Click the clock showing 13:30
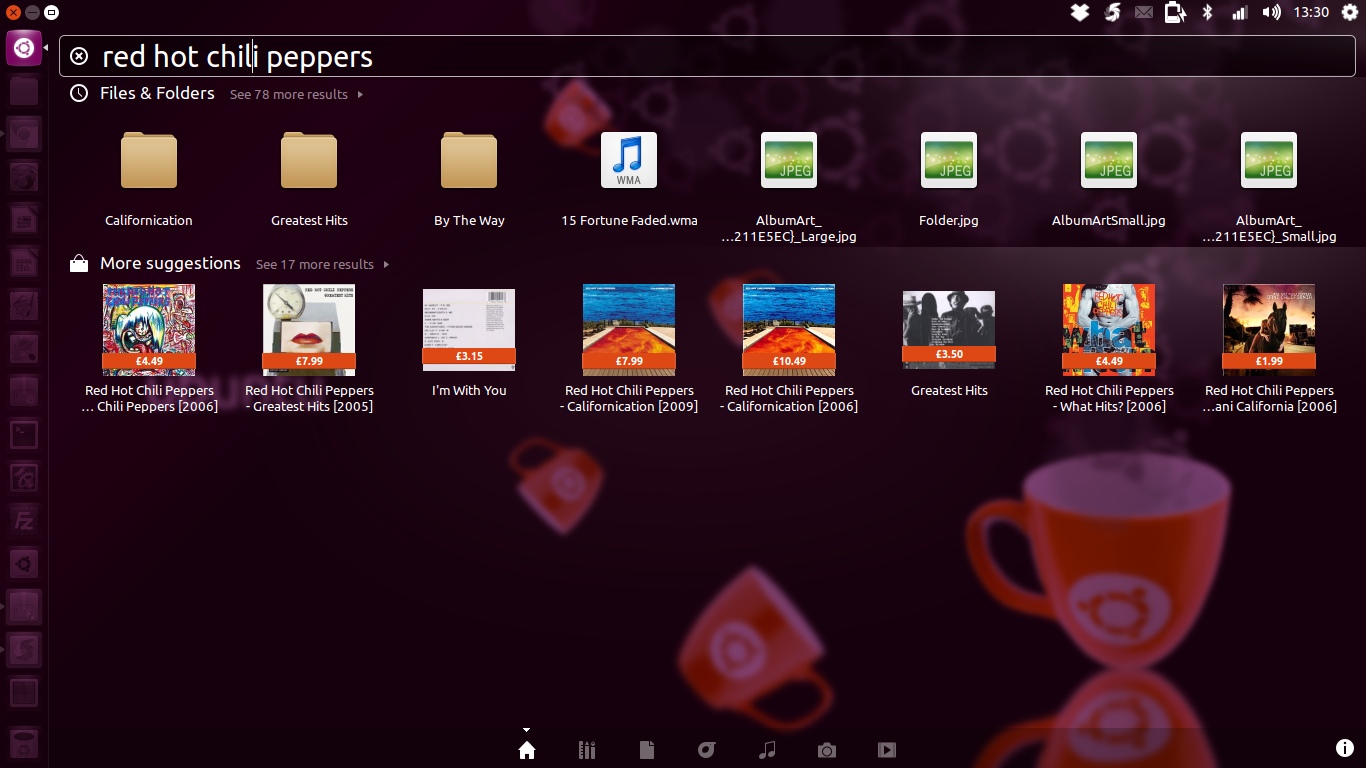This screenshot has width=1366, height=768. (x=1310, y=12)
